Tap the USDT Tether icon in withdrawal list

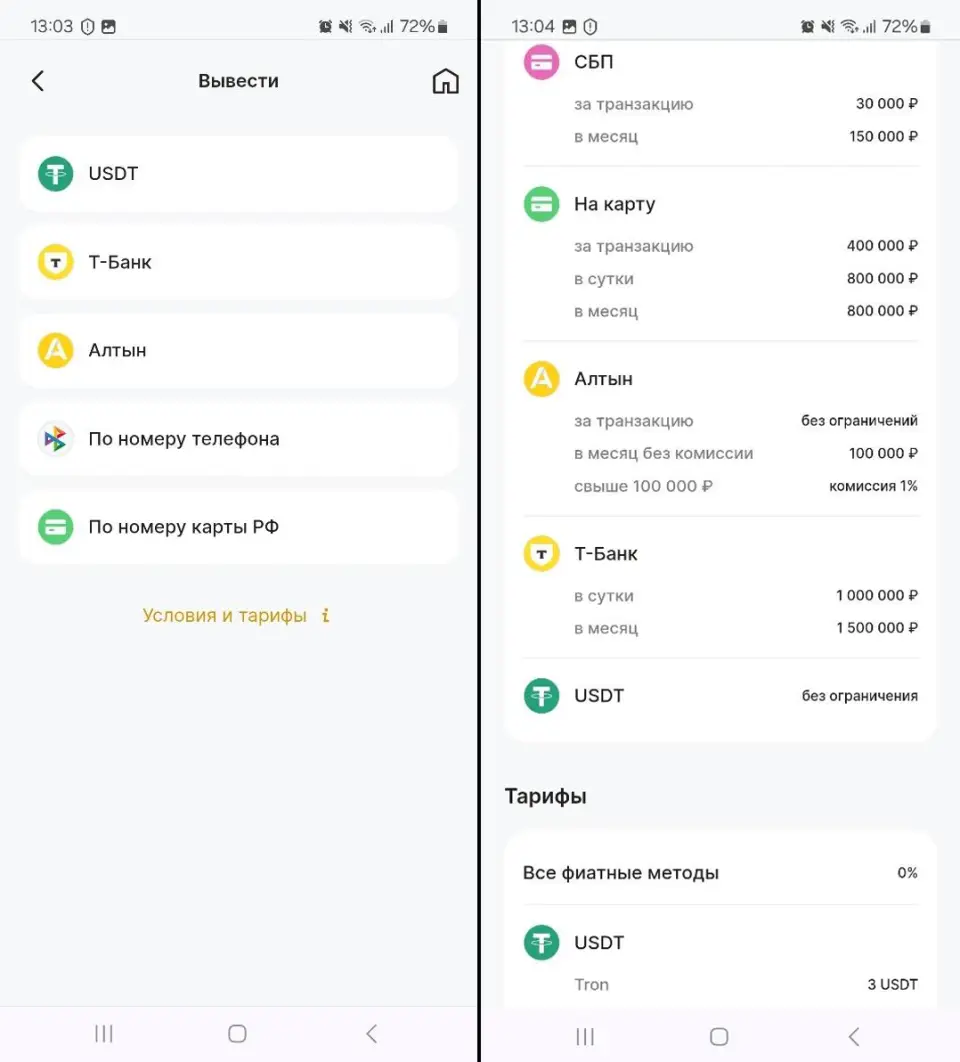(x=56, y=174)
